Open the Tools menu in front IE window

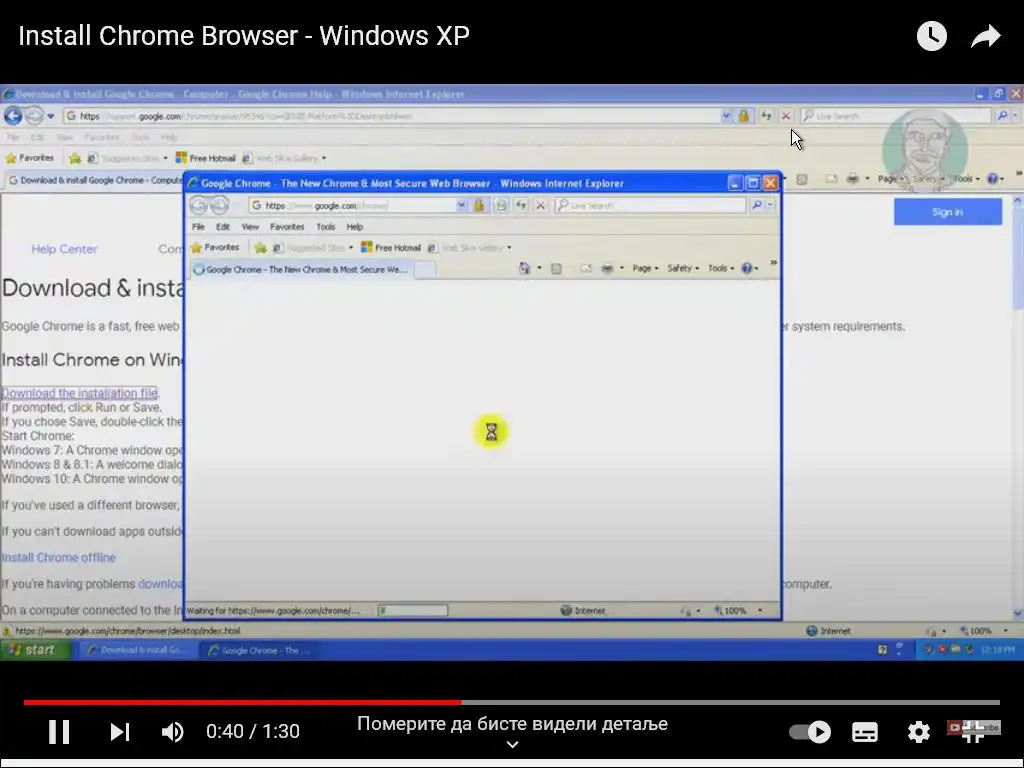pos(325,227)
